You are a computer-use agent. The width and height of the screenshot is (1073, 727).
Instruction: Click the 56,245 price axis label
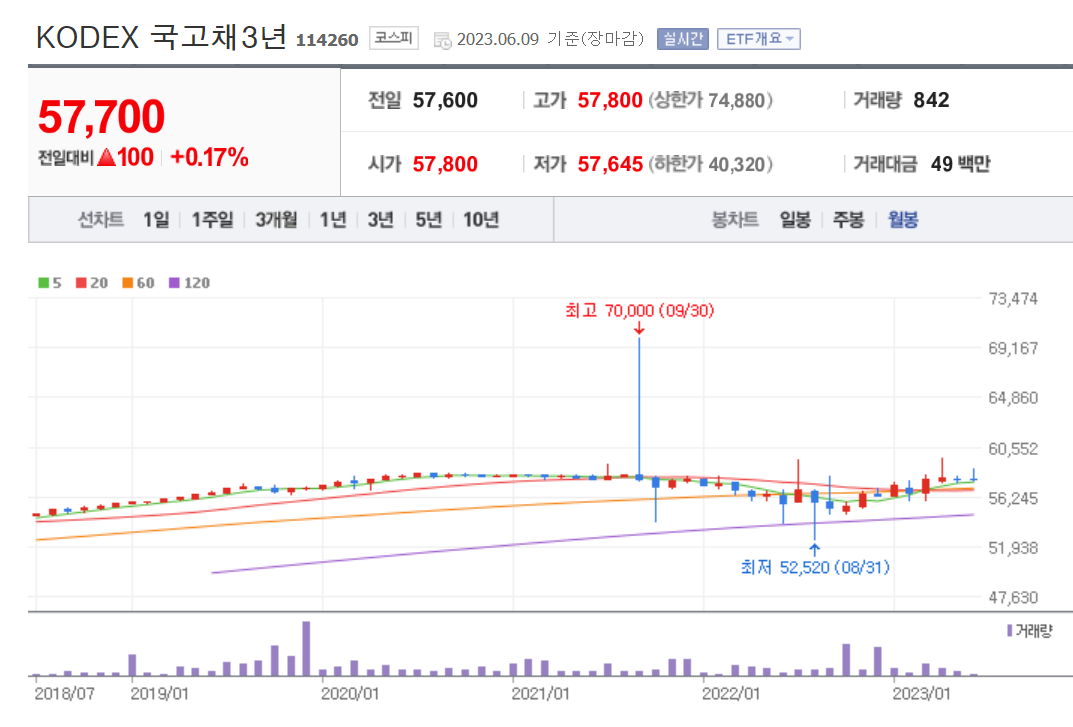[x=1013, y=498]
